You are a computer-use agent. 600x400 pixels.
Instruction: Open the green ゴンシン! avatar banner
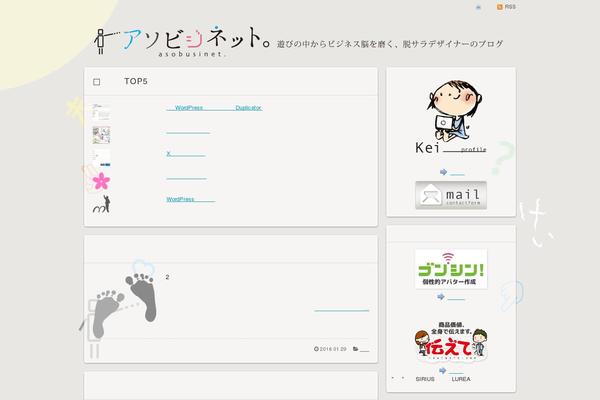click(451, 269)
